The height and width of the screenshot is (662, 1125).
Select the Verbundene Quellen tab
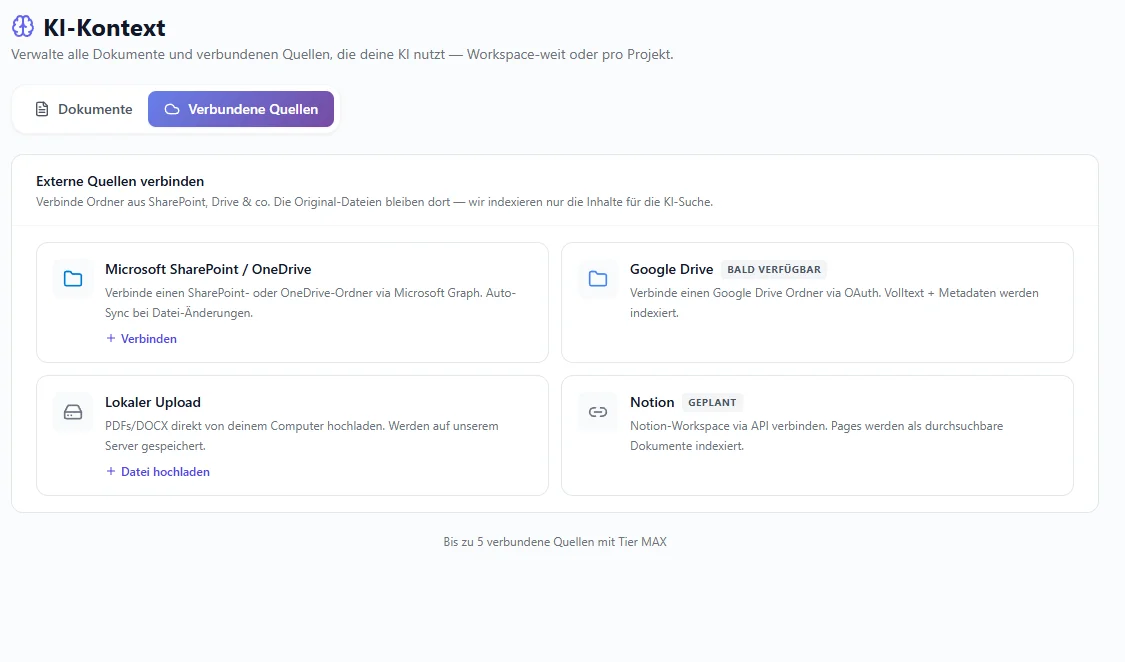tap(241, 109)
